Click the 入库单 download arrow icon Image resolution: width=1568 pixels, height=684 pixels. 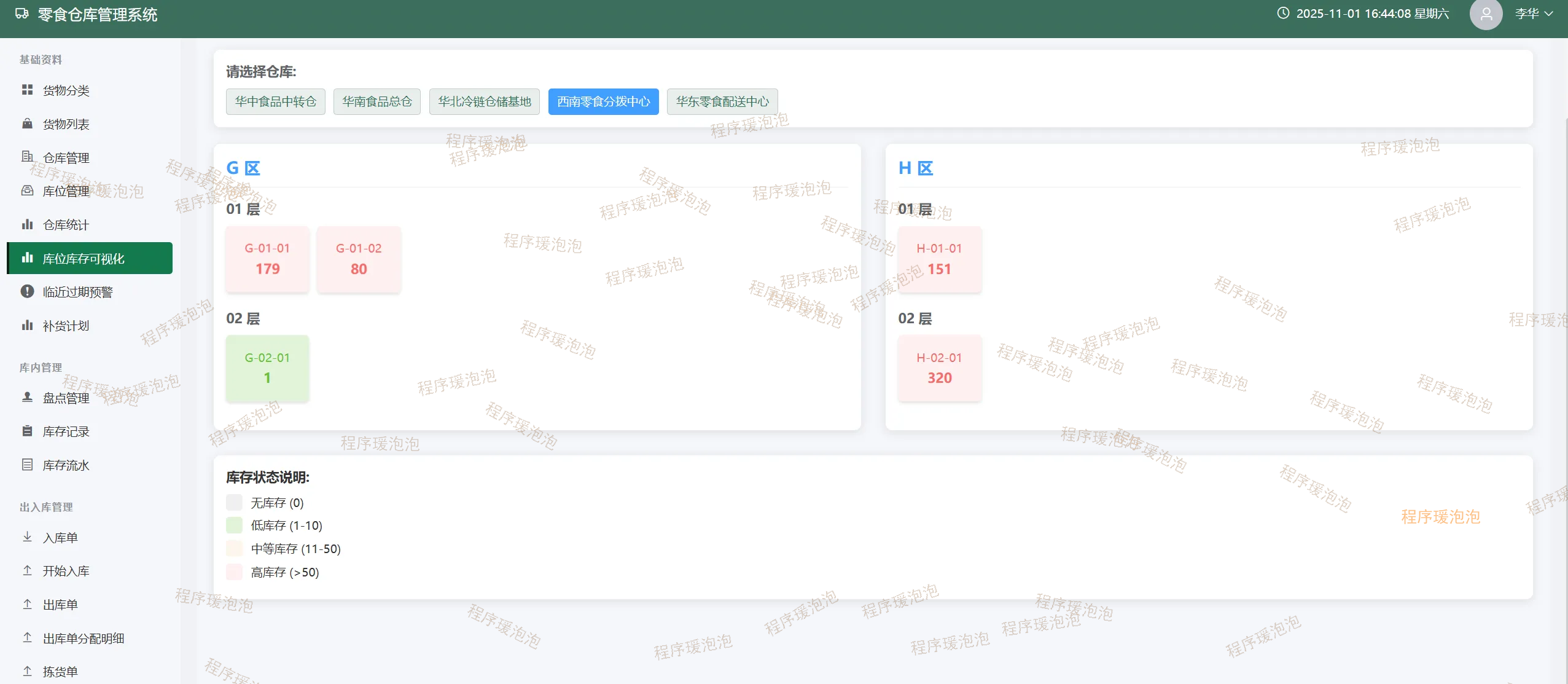click(27, 537)
